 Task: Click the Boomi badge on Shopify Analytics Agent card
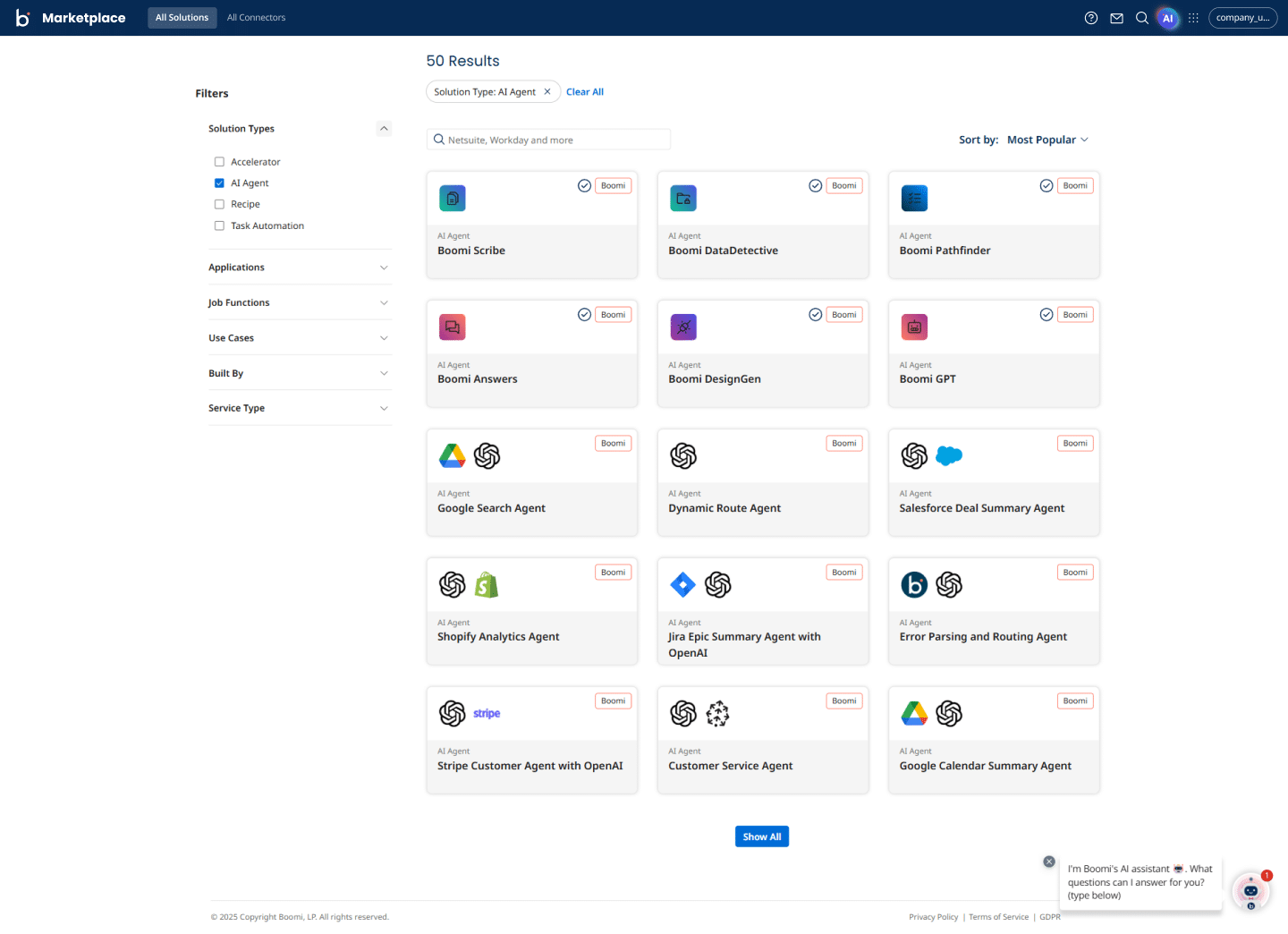614,573
